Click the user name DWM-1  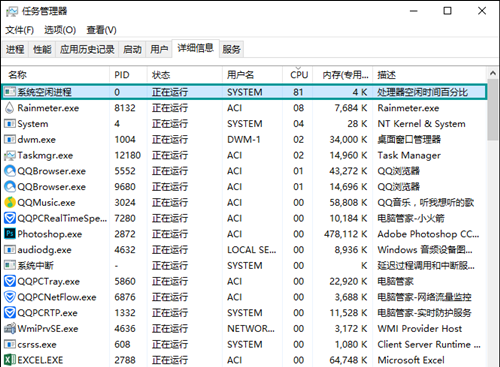pyautogui.click(x=244, y=139)
